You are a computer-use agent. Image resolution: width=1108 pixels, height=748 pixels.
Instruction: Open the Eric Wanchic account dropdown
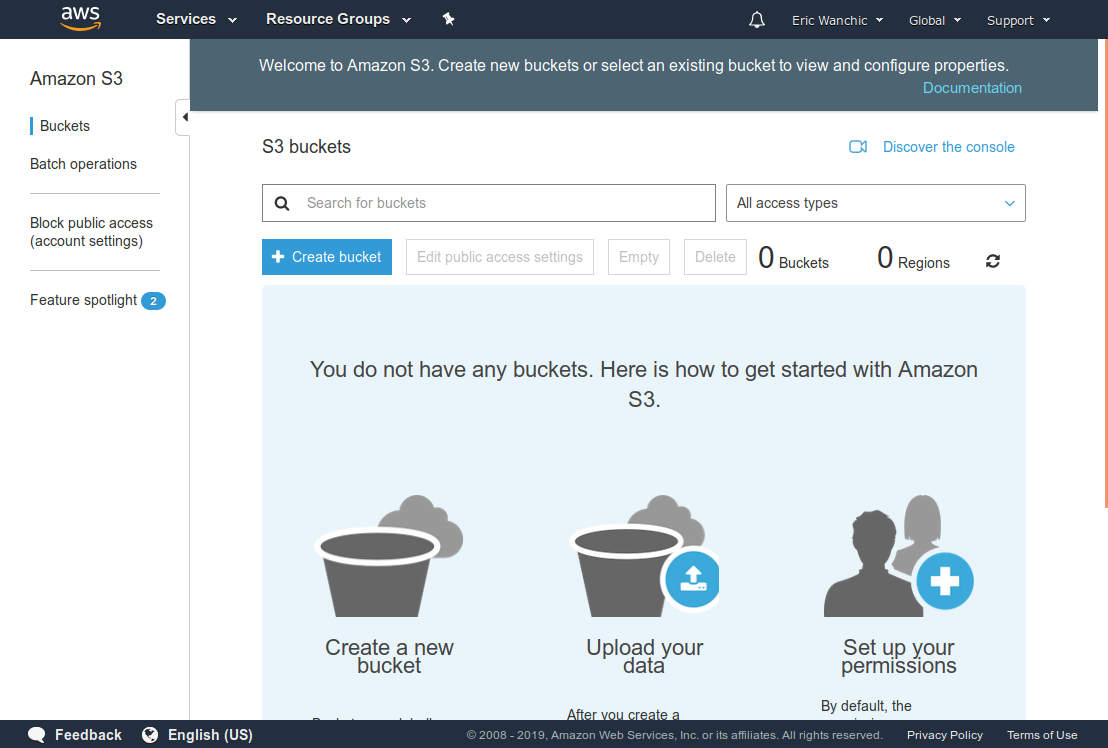[837, 20]
